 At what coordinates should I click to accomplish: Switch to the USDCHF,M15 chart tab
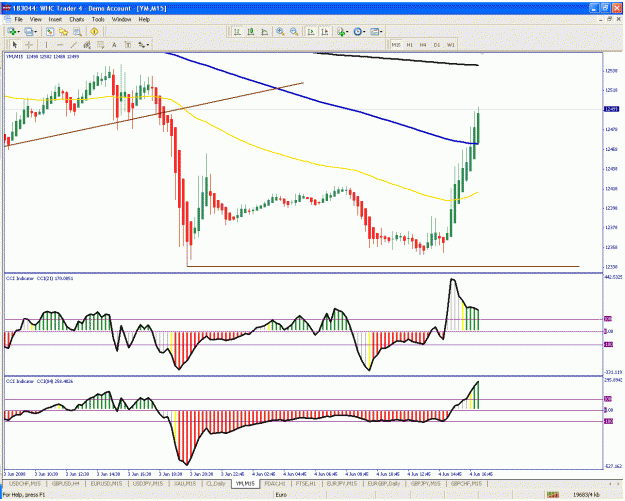25,483
